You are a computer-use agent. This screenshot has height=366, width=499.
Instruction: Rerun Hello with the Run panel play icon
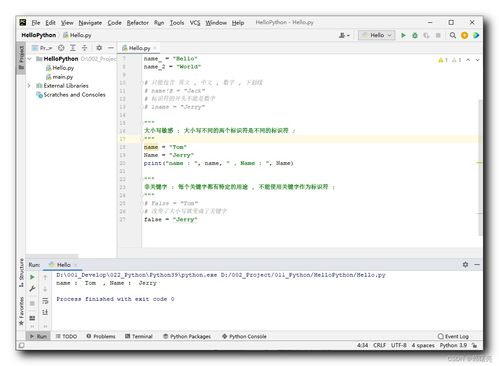tap(32, 277)
